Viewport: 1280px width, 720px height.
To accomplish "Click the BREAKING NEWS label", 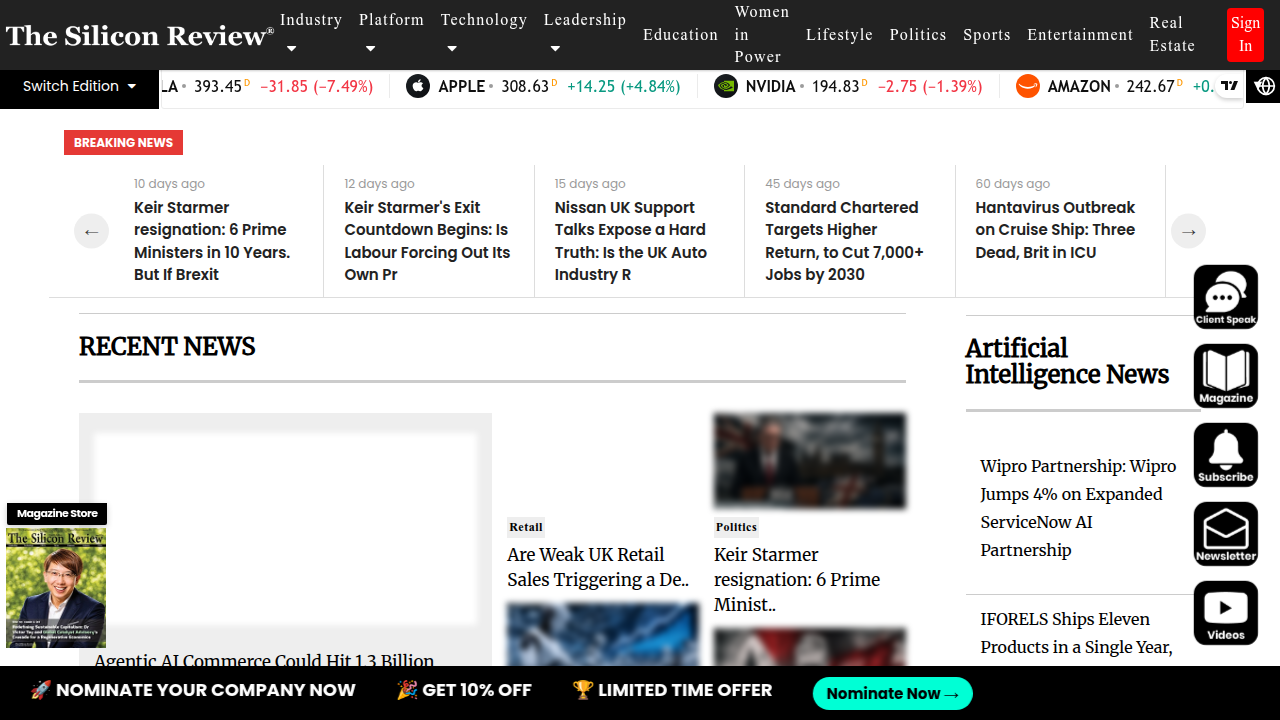I will click(x=123, y=142).
